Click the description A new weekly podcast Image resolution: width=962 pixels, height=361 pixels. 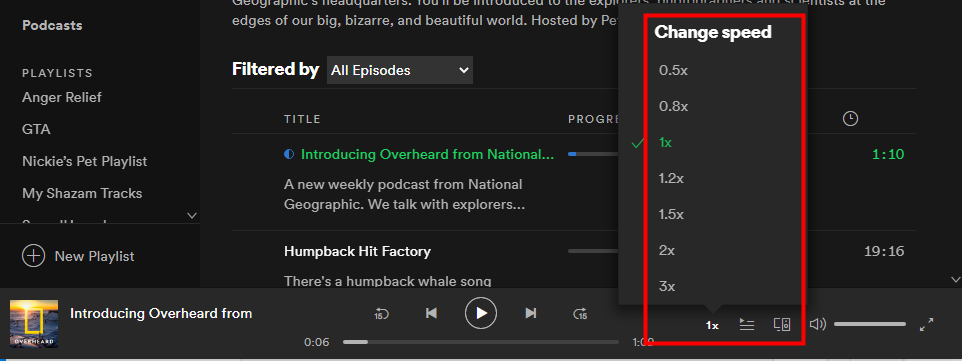(x=404, y=194)
